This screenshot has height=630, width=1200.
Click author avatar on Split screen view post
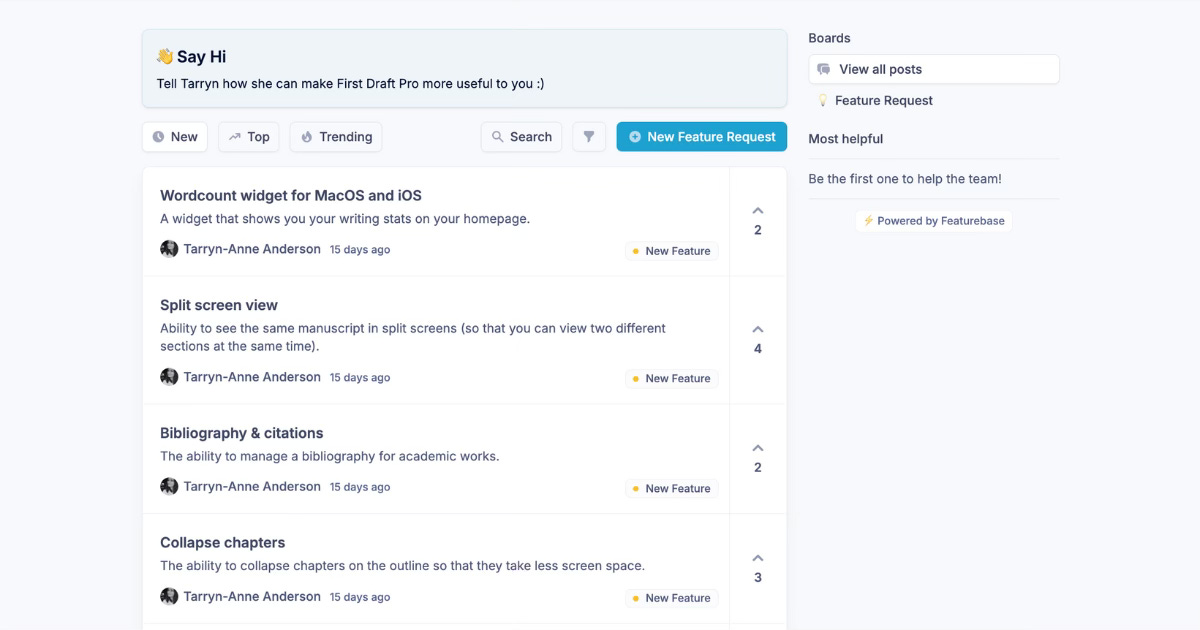[x=169, y=377]
